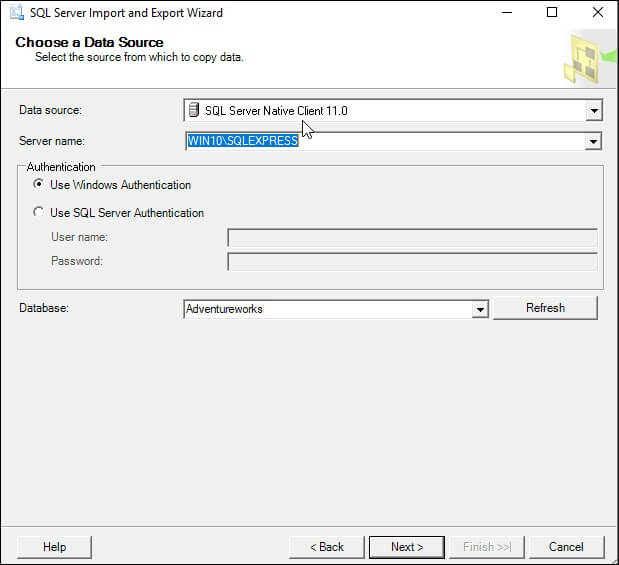Click the wizard icon in the title bar
The image size is (619, 565).
click(15, 13)
